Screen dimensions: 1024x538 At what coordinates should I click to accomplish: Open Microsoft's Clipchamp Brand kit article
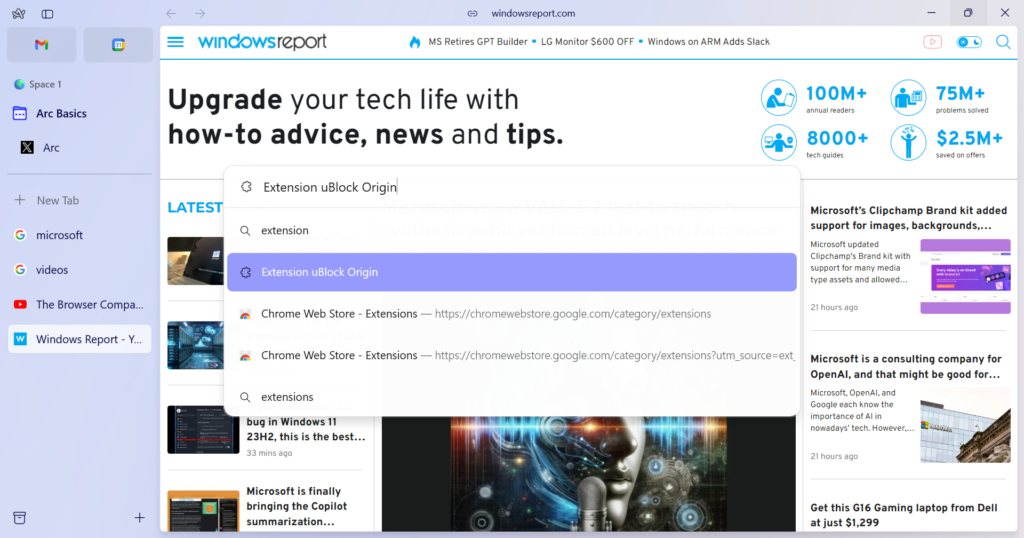click(x=908, y=218)
